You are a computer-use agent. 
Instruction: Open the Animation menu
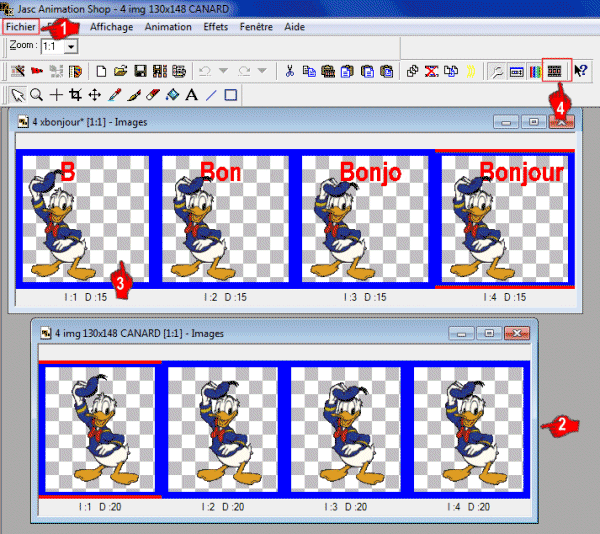click(x=168, y=27)
